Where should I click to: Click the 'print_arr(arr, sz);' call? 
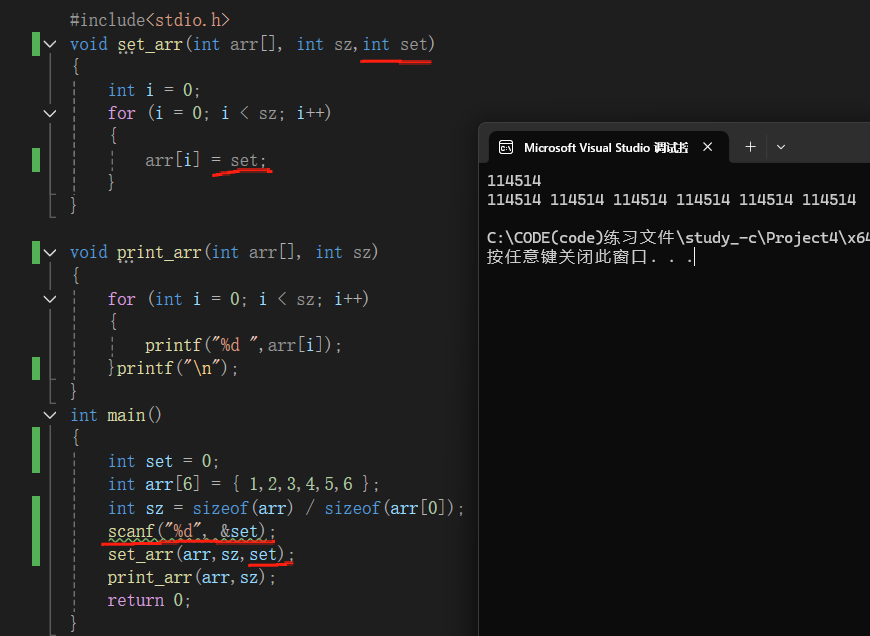191,578
